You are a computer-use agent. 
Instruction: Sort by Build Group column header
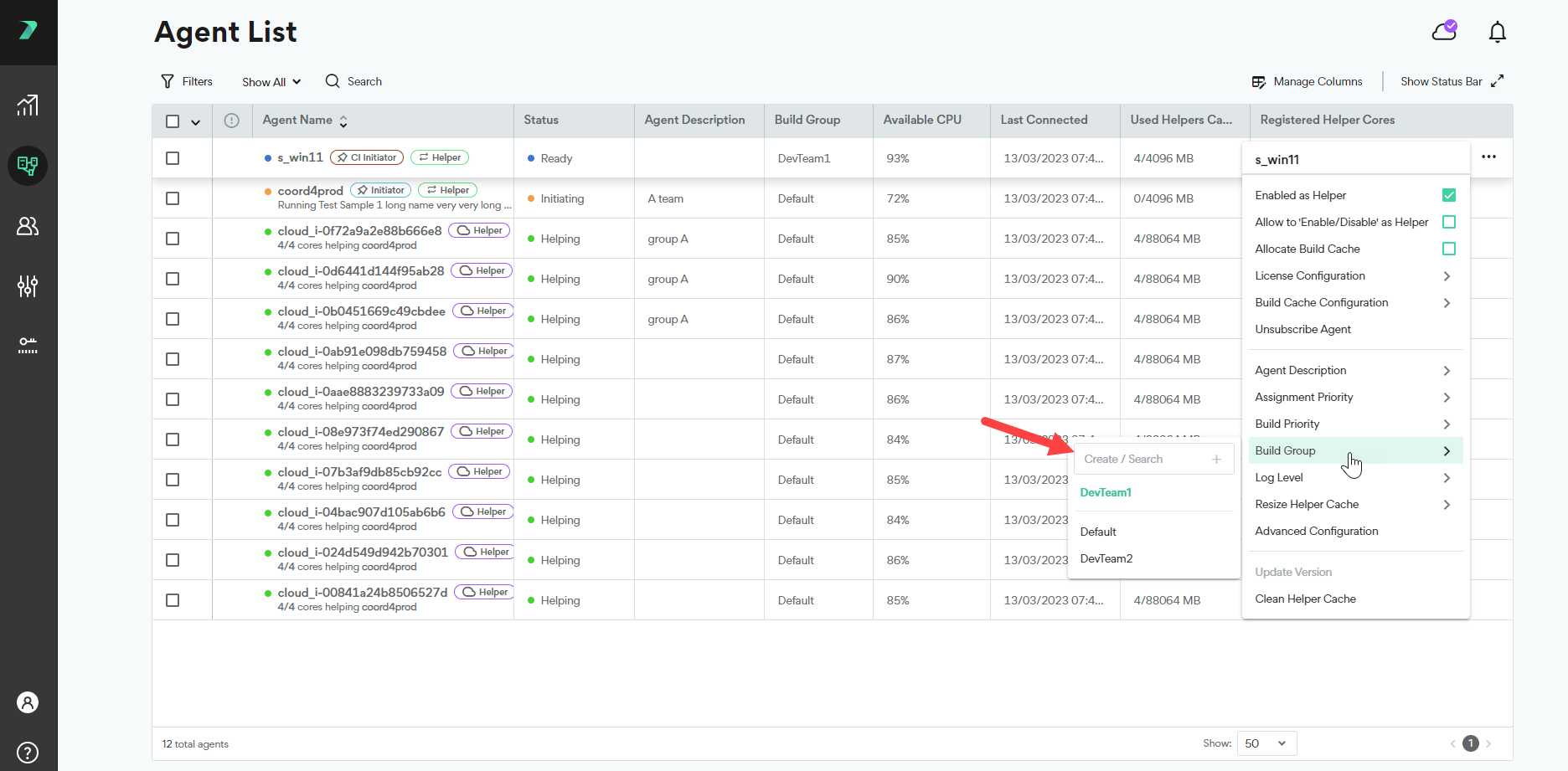(807, 120)
